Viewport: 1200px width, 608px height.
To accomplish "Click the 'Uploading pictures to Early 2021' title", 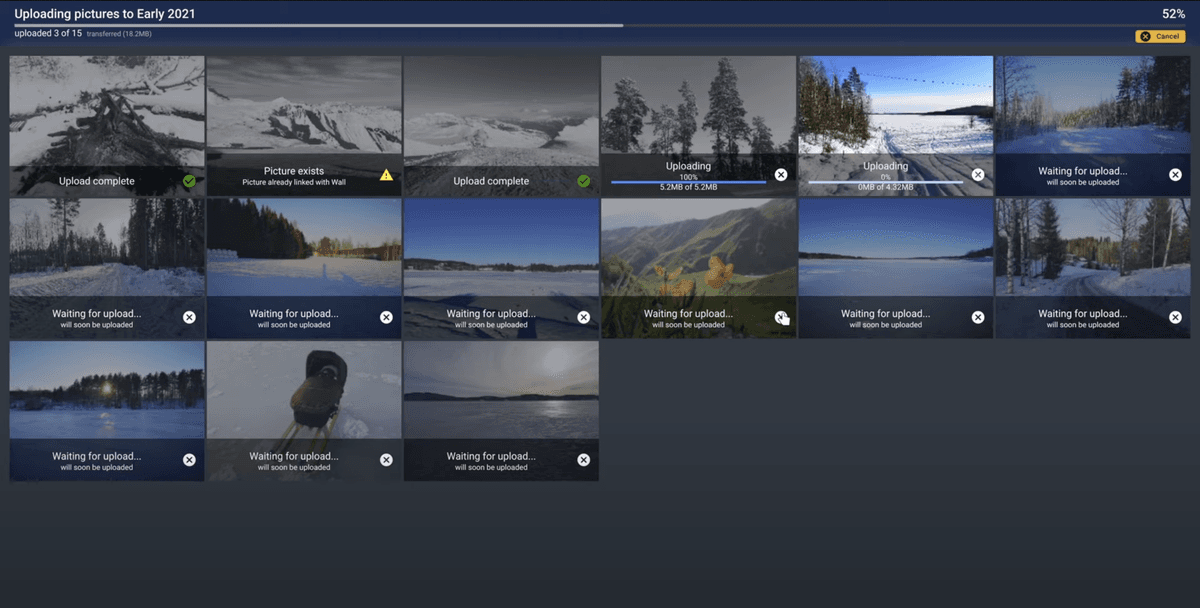I will coord(105,13).
